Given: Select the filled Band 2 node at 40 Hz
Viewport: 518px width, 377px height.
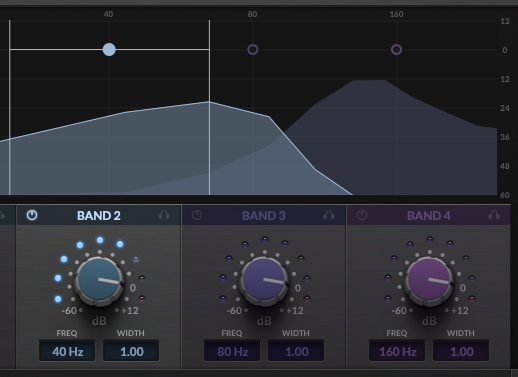Looking at the screenshot, I should point(109,50).
